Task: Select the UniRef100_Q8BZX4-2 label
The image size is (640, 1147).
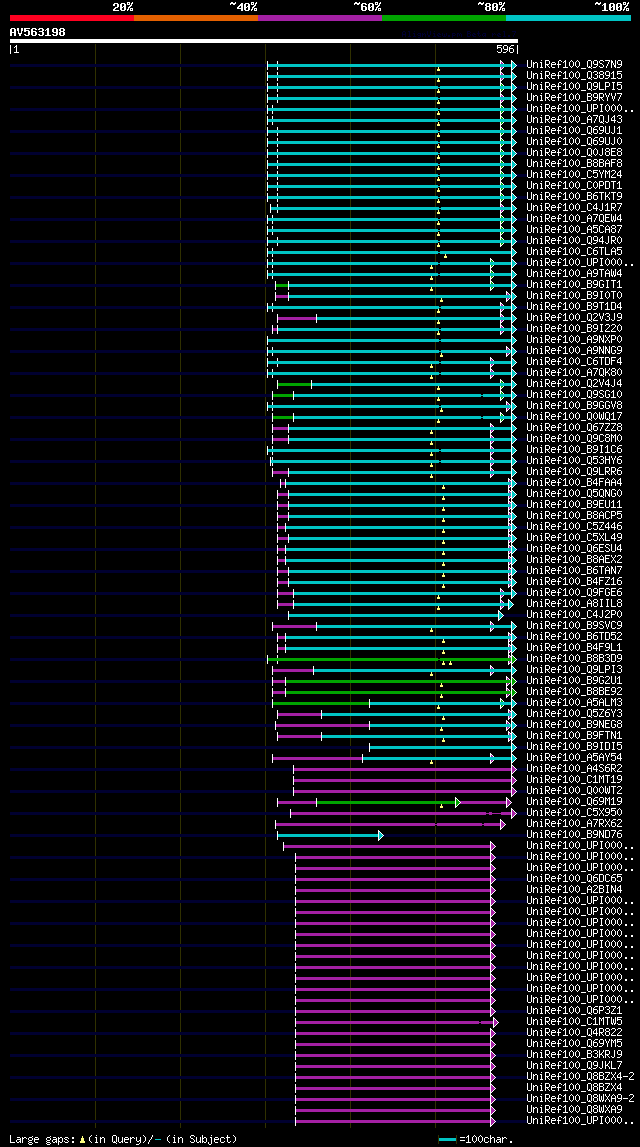Action: click(x=580, y=1076)
